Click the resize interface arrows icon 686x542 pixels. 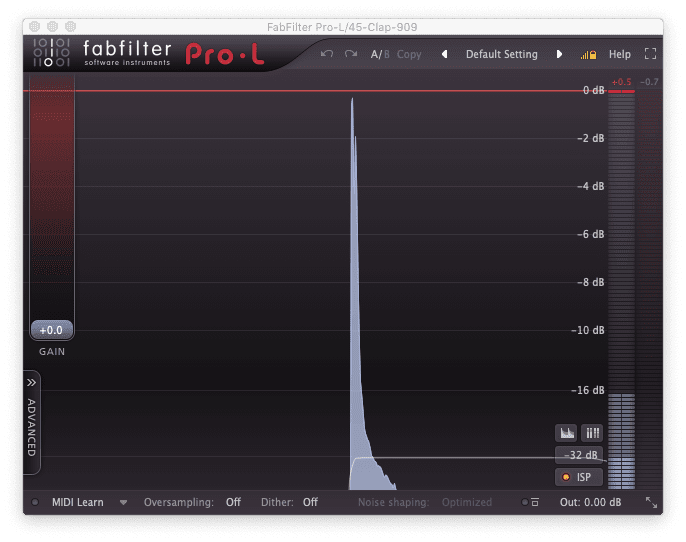[x=651, y=502]
